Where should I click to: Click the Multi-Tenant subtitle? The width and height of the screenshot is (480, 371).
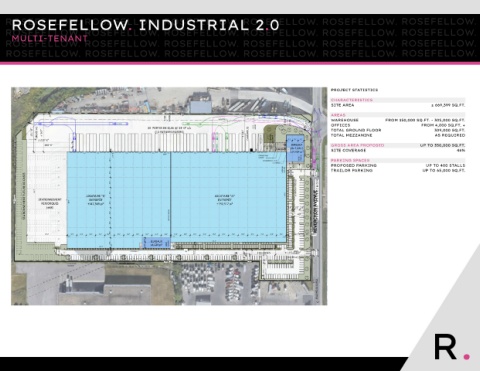(x=49, y=38)
